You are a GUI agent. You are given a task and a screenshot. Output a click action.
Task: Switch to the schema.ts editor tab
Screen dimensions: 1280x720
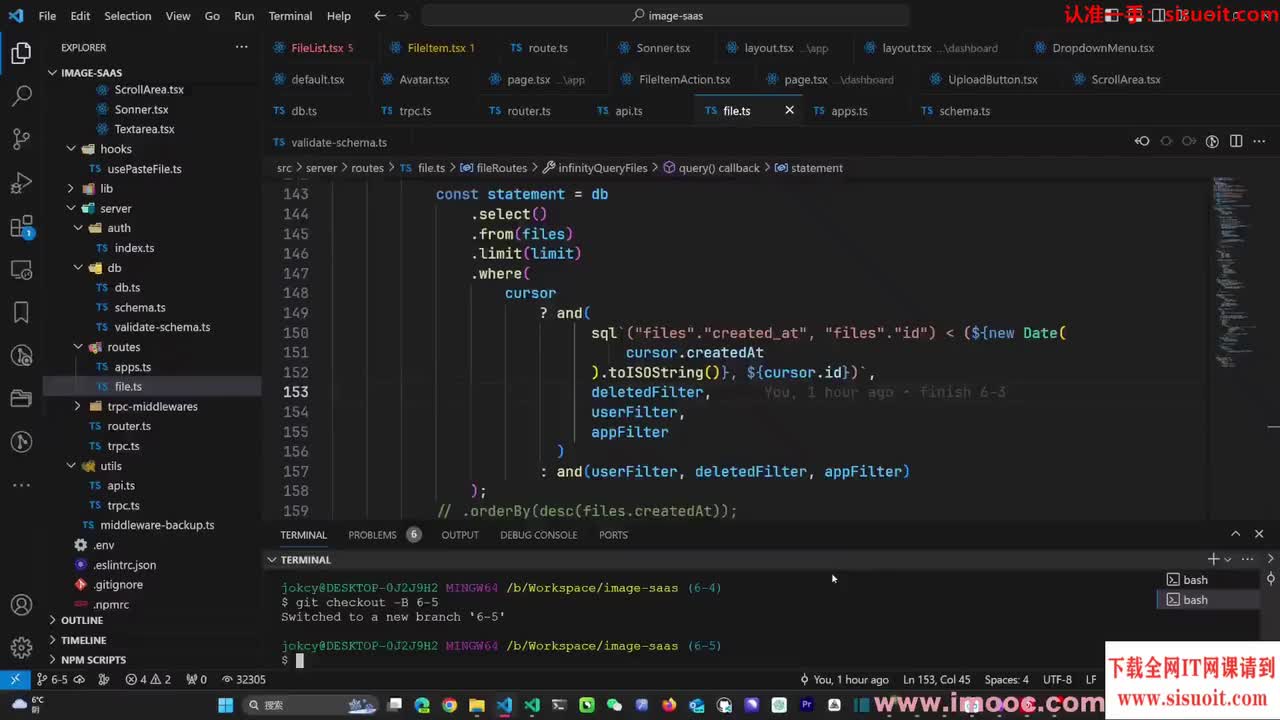point(963,111)
